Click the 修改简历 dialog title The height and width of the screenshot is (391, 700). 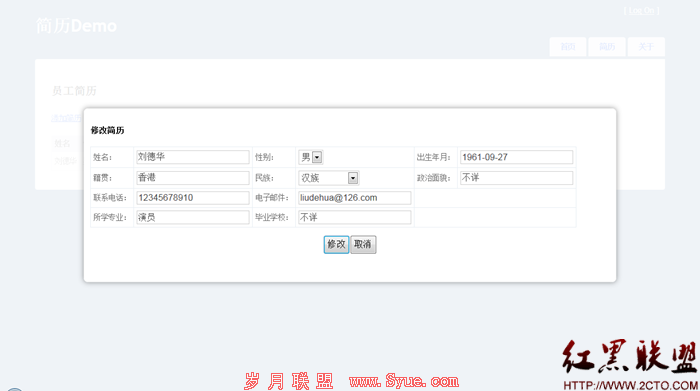pos(108,130)
